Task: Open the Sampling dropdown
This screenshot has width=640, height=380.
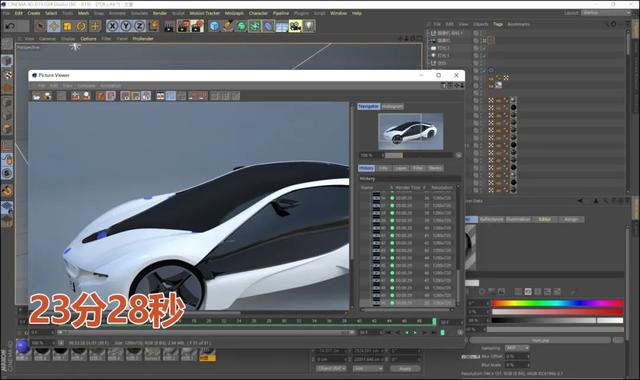Action: coord(517,348)
